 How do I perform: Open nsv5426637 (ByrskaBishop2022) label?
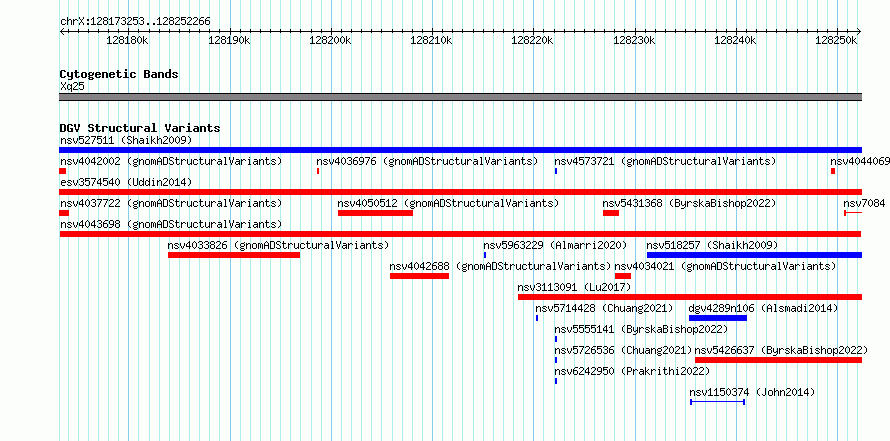pos(782,350)
